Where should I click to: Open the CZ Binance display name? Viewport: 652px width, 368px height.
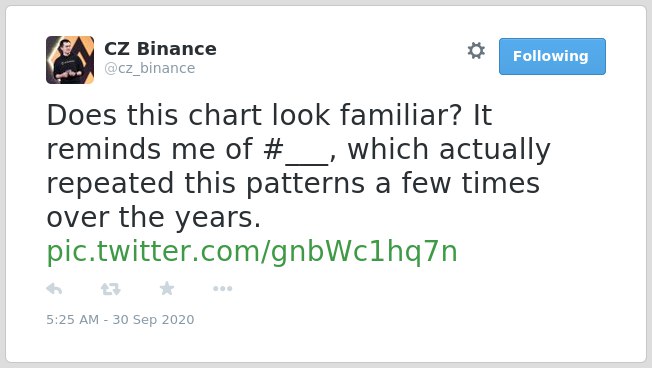coord(160,49)
